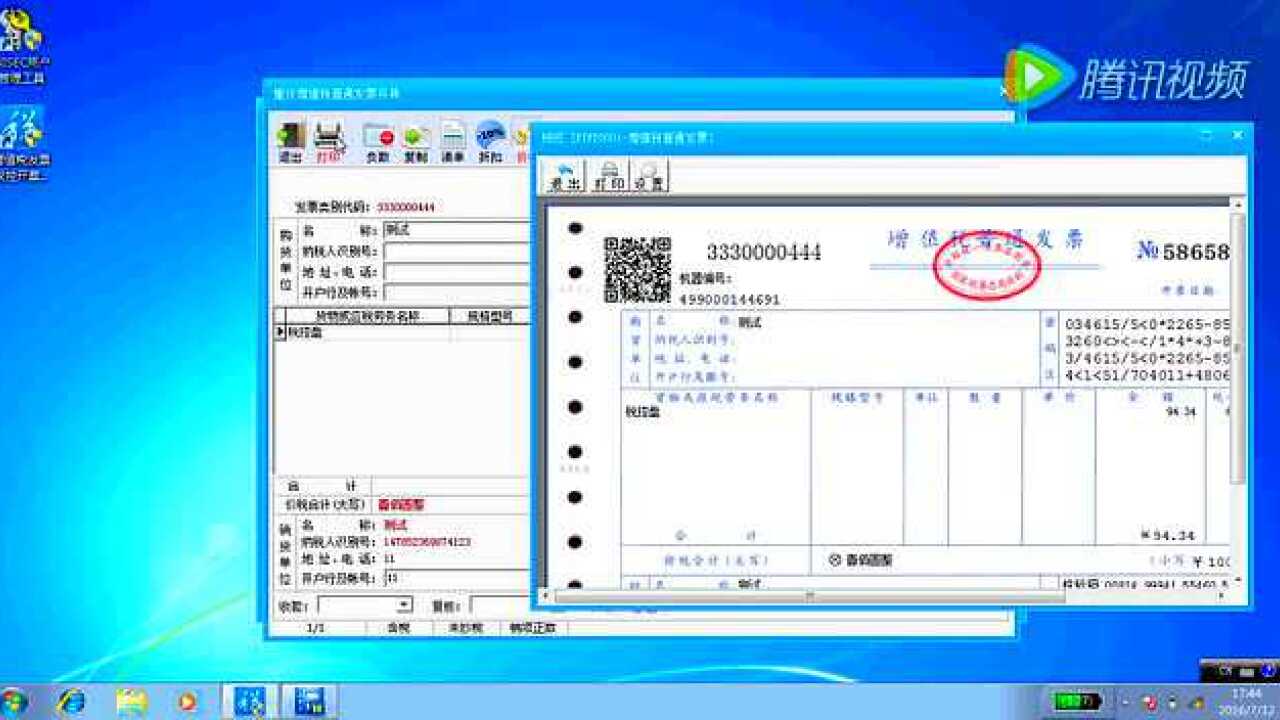Screen dimensions: 1280x720
Task: Click seller tax ID number in red
Action: click(x=427, y=542)
